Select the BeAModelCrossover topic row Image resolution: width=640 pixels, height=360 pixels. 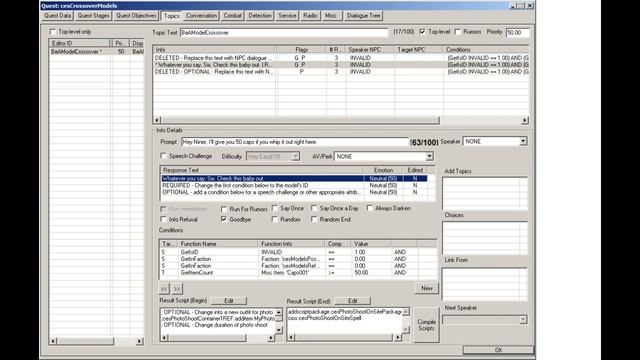[96, 52]
